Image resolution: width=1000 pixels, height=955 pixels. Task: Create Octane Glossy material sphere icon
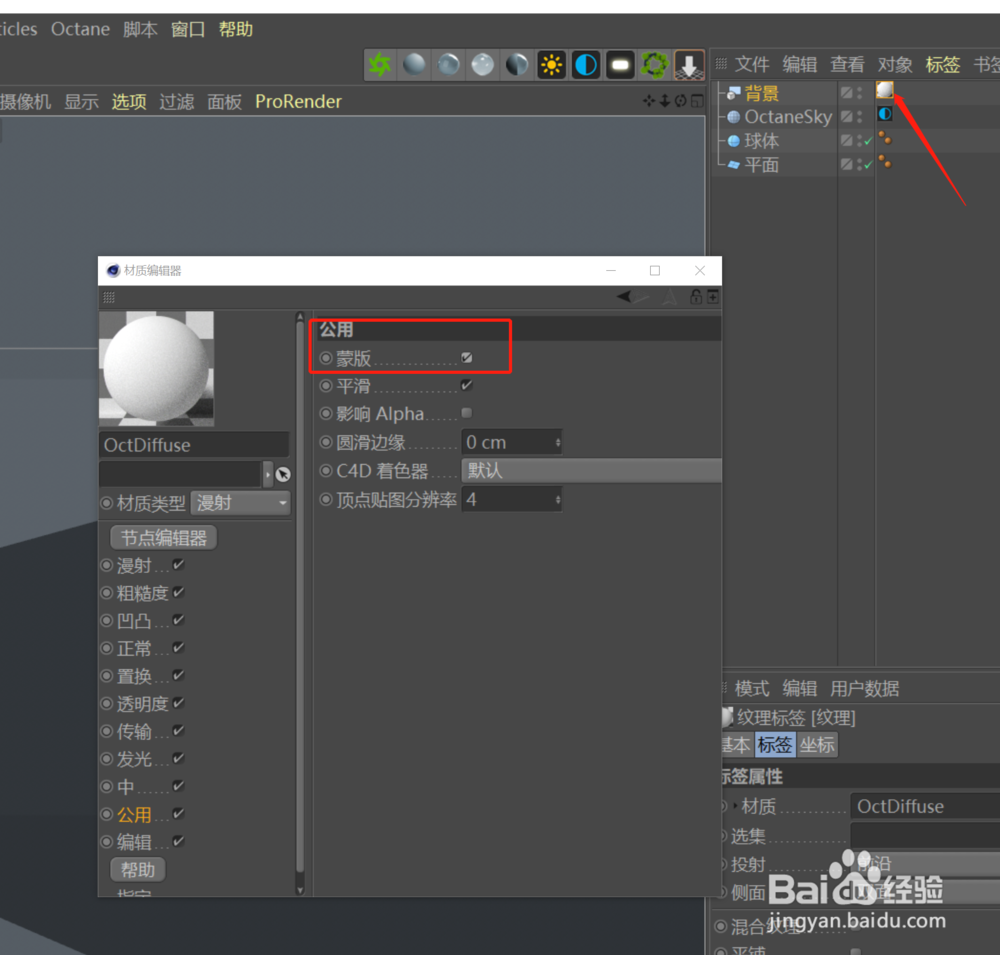pyautogui.click(x=448, y=64)
